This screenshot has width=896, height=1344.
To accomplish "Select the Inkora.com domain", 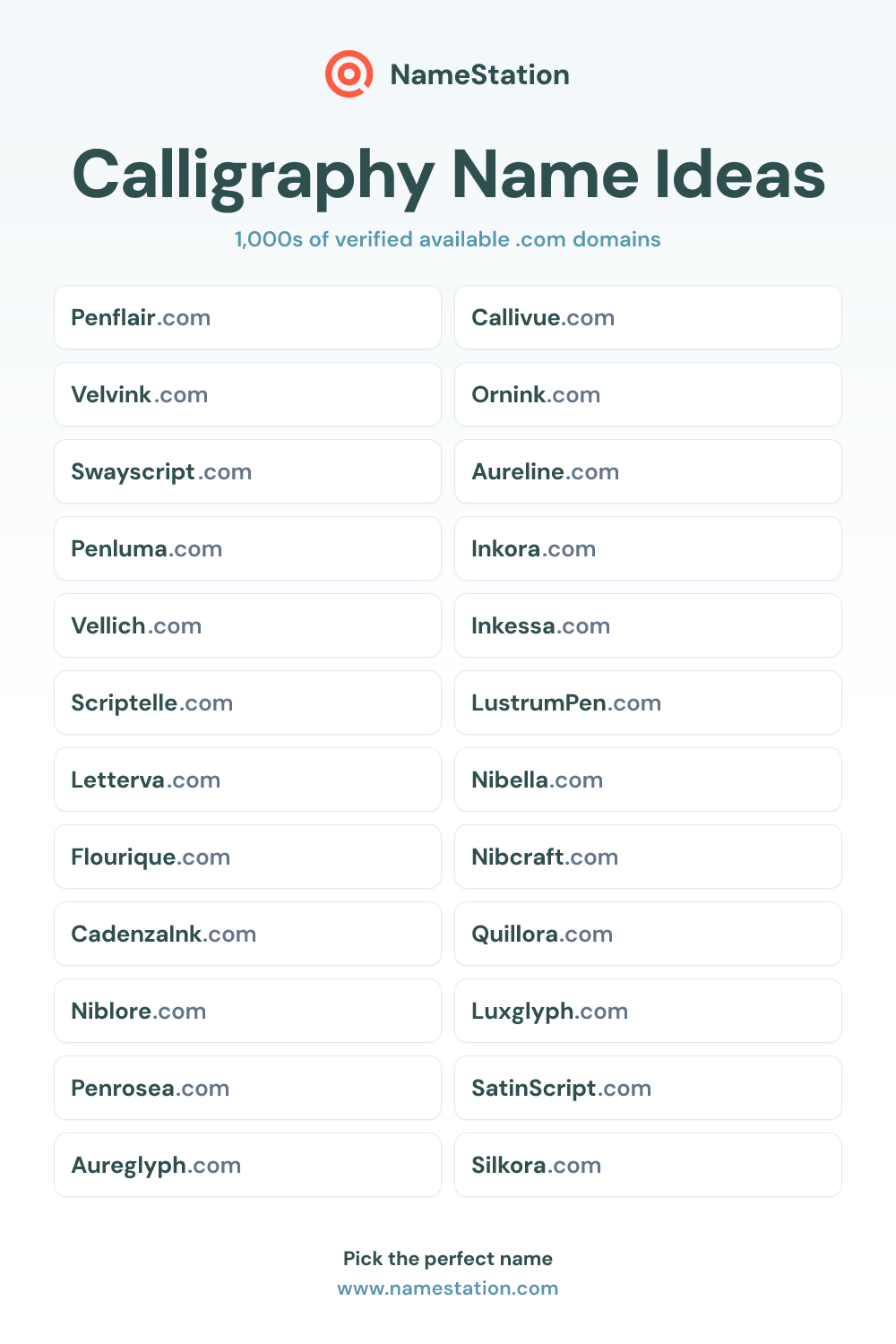I will tap(648, 548).
